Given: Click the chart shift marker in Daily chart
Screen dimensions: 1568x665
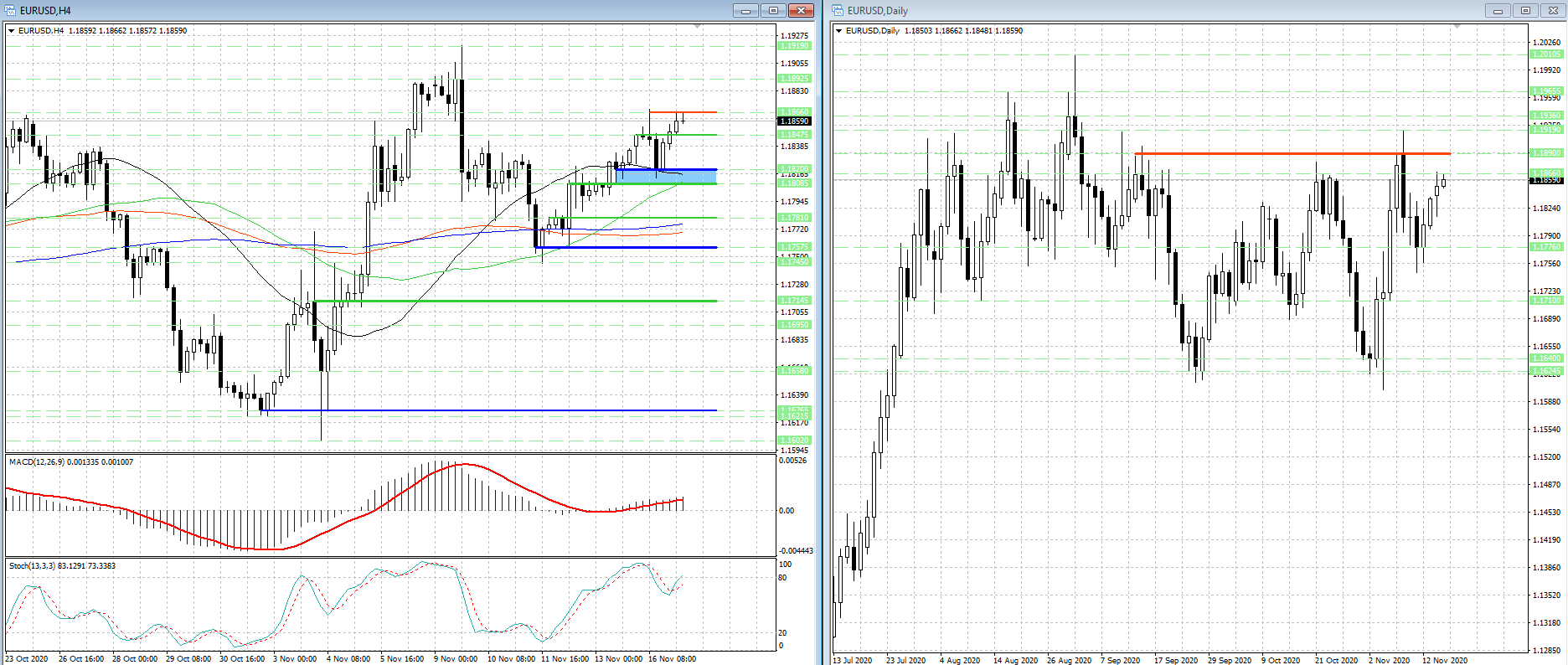Looking at the screenshot, I should click(x=1457, y=27).
